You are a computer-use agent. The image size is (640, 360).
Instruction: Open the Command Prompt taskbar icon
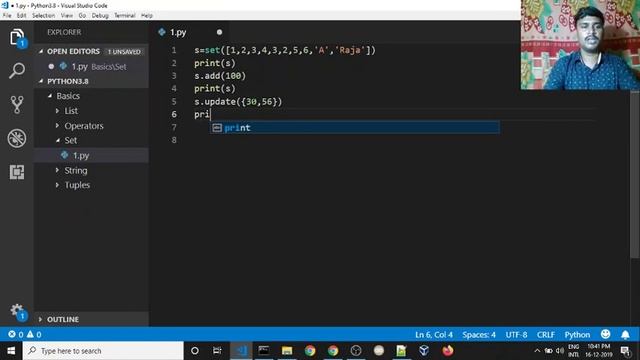coord(264,351)
